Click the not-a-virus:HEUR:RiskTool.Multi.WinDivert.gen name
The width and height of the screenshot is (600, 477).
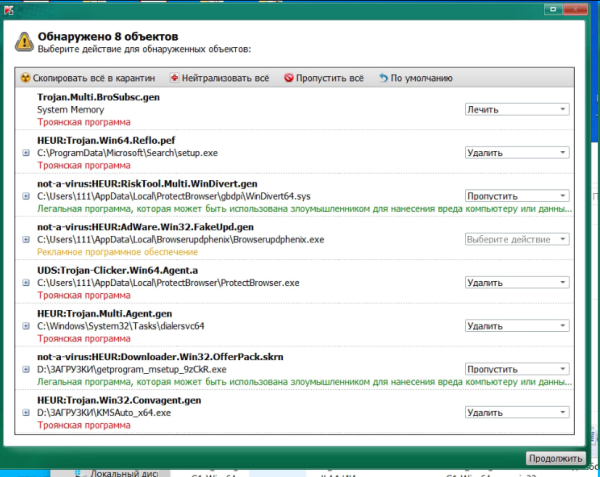(147, 184)
